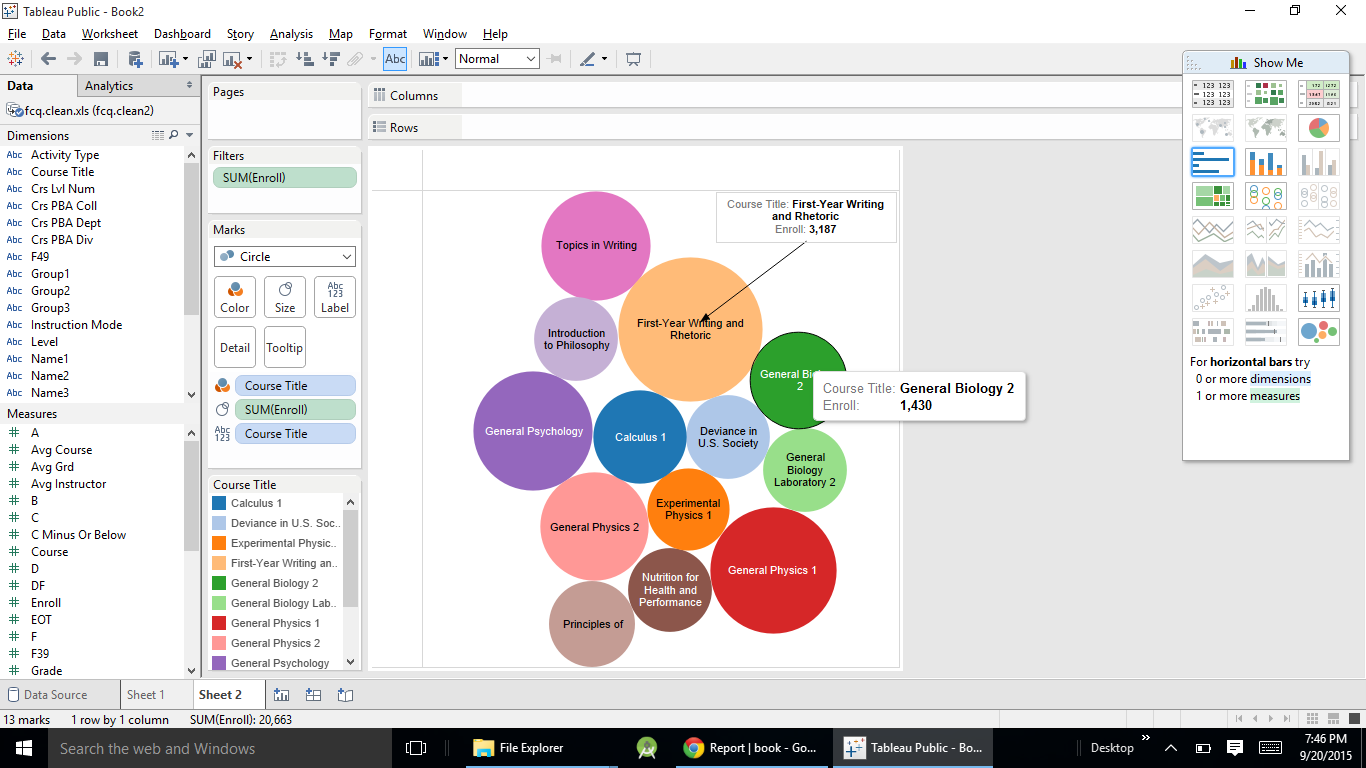Select treemap chart in Show Me
The image size is (1366, 768).
(1212, 196)
